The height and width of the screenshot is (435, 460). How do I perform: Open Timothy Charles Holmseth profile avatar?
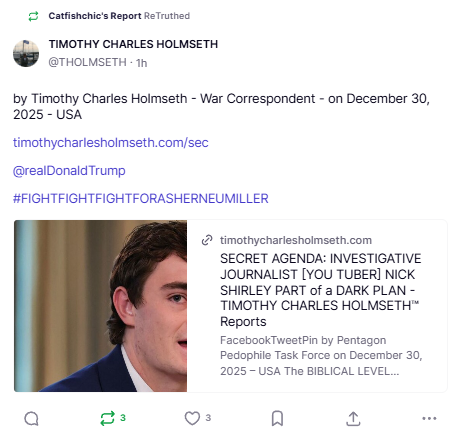tap(26, 53)
